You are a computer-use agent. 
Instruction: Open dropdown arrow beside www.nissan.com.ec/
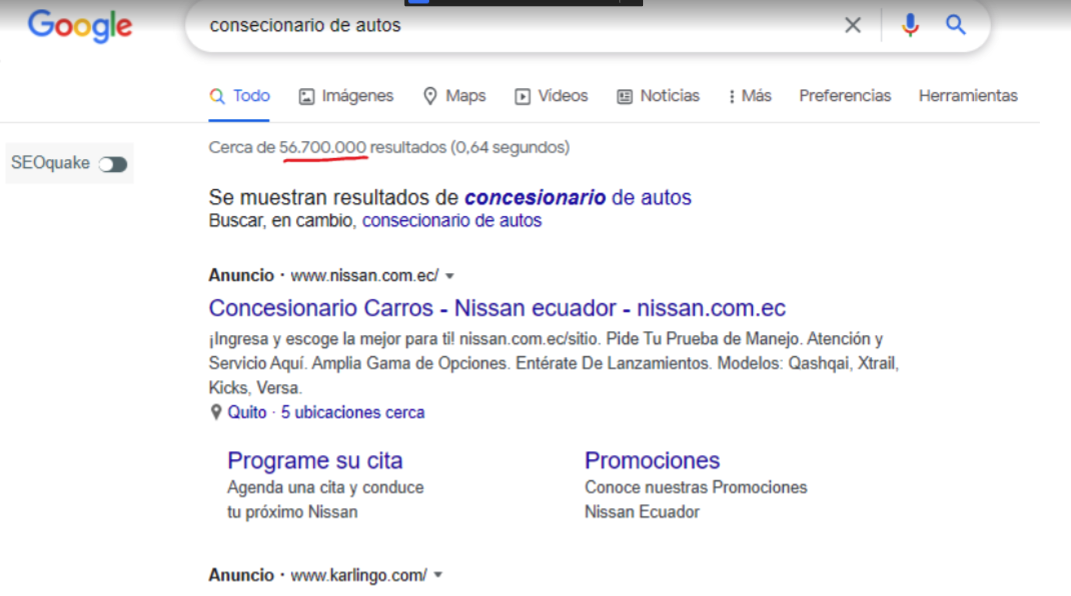[x=449, y=276]
